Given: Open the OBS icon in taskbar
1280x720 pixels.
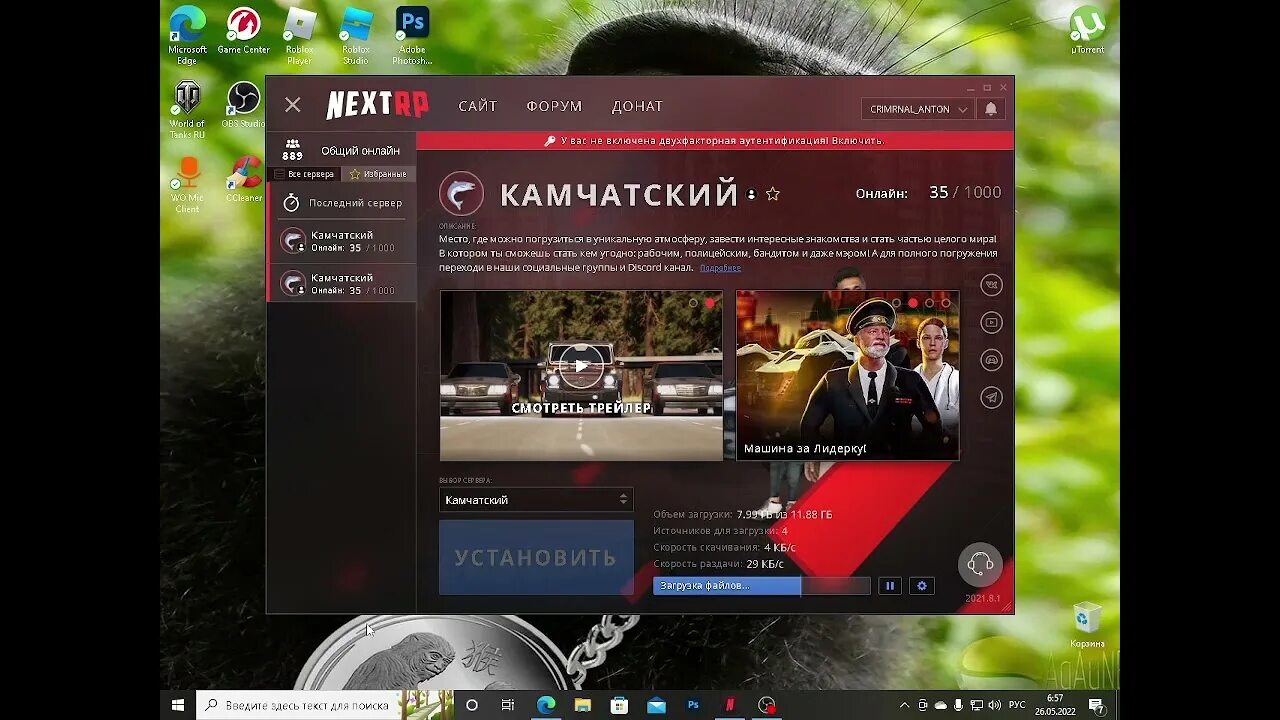Looking at the screenshot, I should point(767,705).
